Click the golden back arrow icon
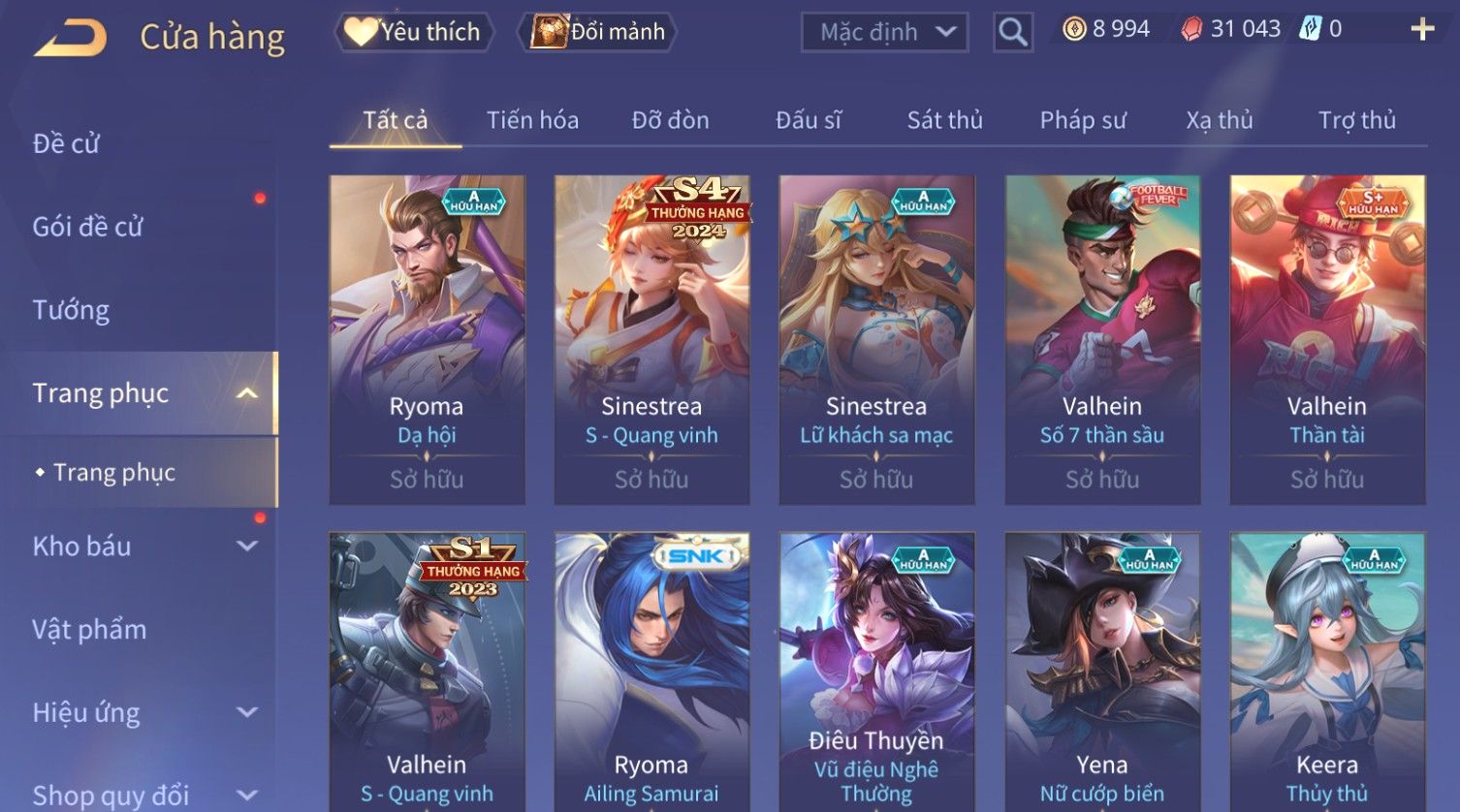This screenshot has height=812, width=1460. coord(71,38)
